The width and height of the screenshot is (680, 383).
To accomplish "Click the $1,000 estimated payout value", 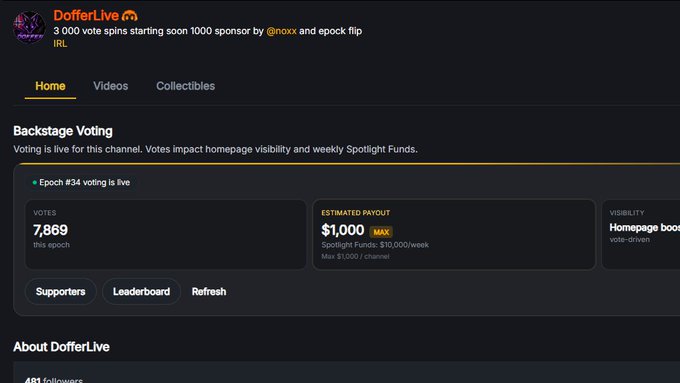I will 343,230.
